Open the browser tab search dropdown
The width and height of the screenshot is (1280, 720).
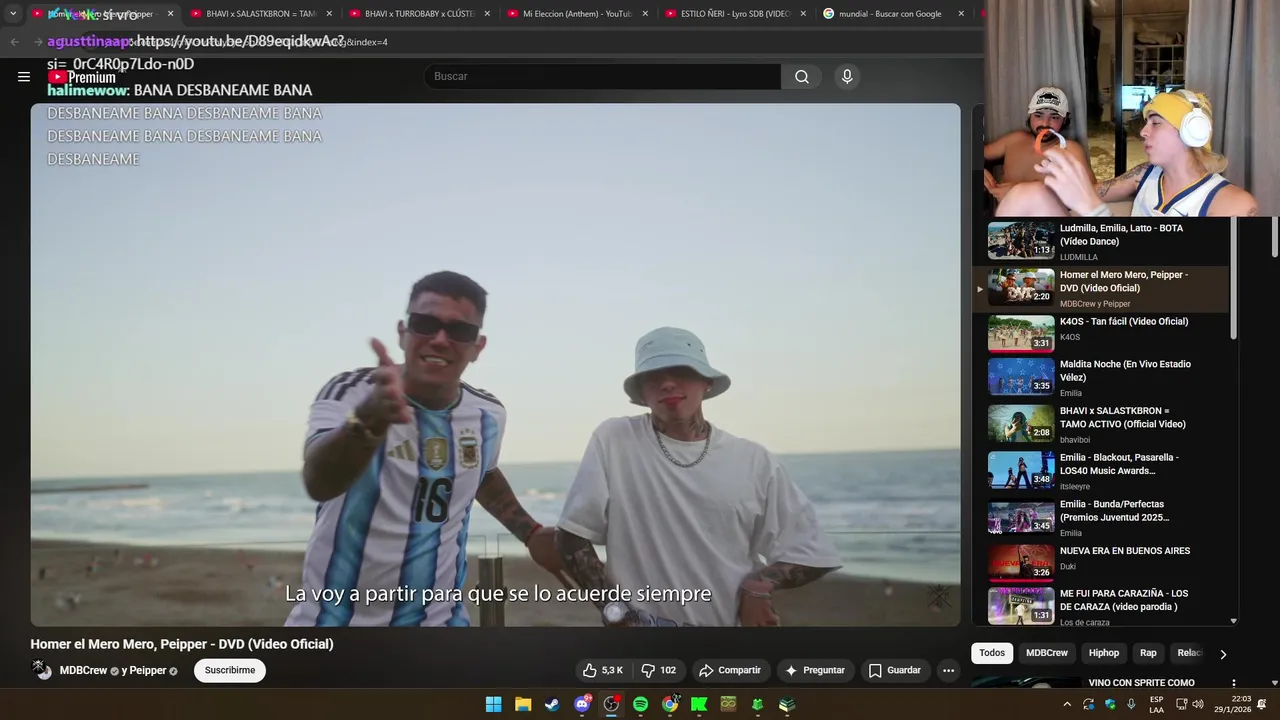pyautogui.click(x=13, y=14)
